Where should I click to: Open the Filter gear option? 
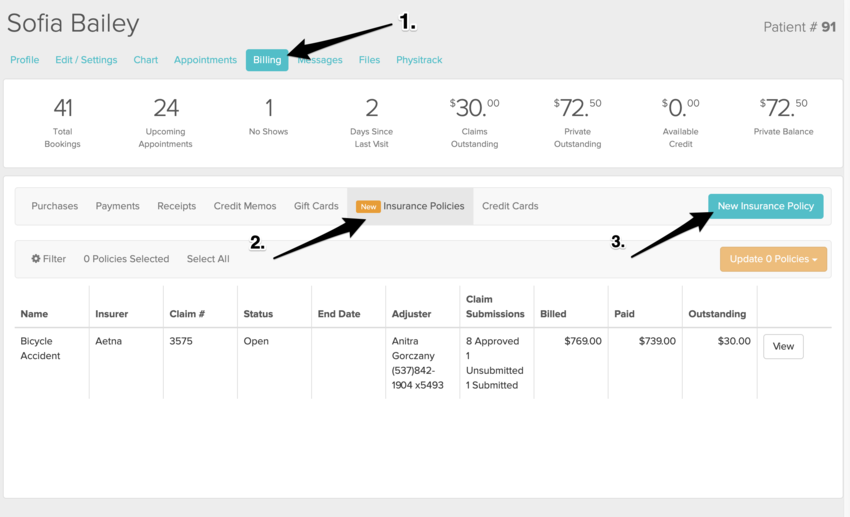(x=48, y=259)
